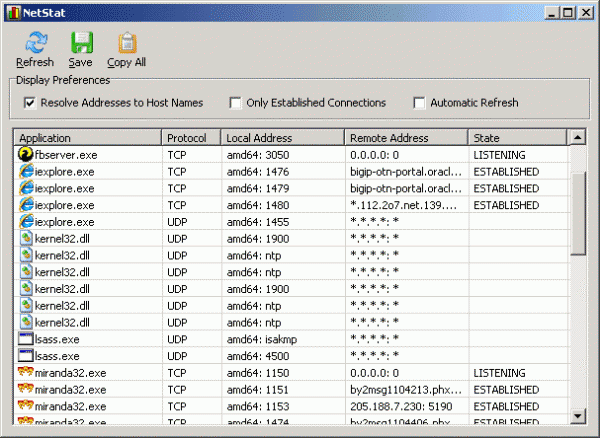Click local address amd64: 3050
The width and height of the screenshot is (600, 438).
(x=258, y=155)
